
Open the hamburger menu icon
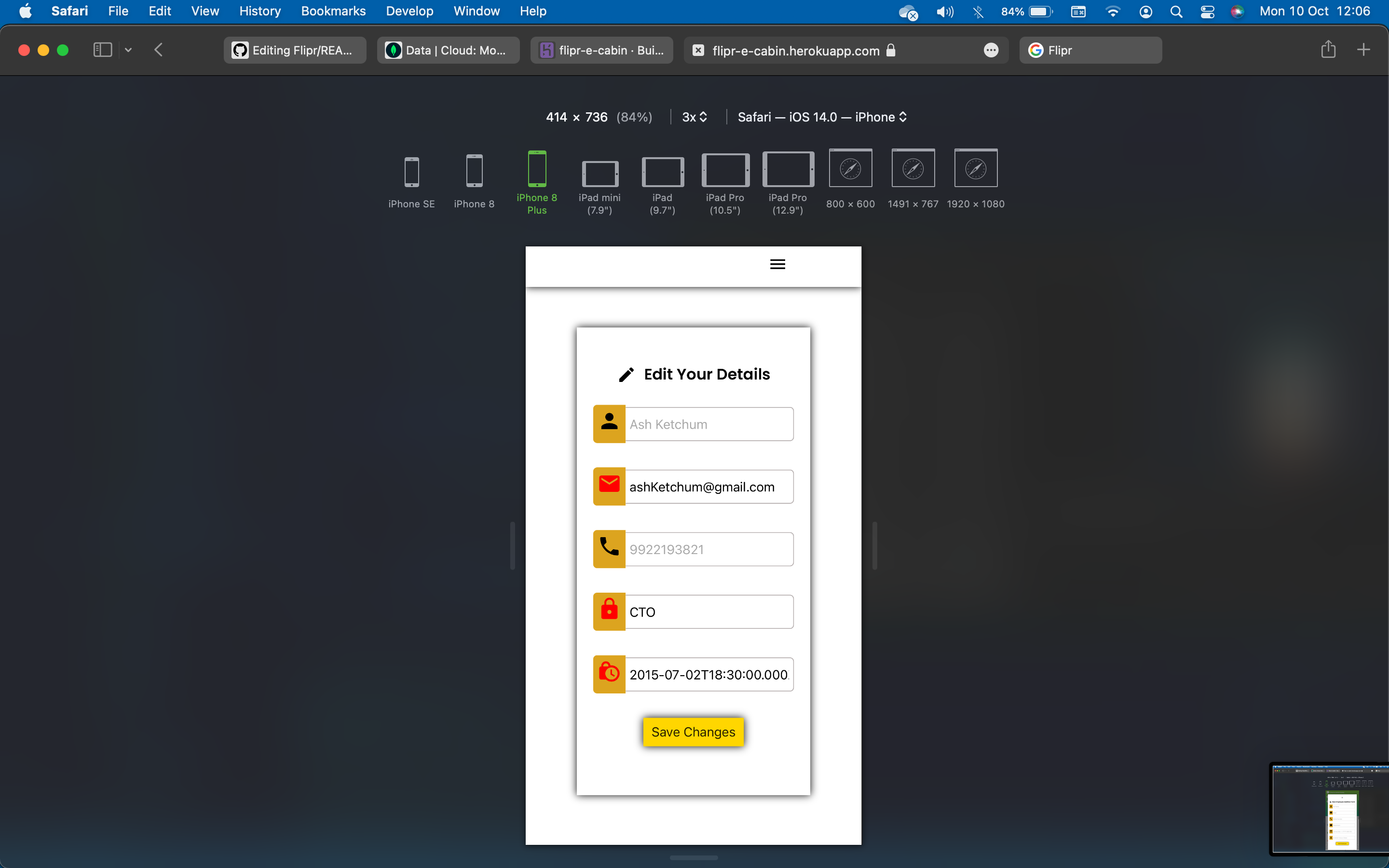tap(777, 264)
